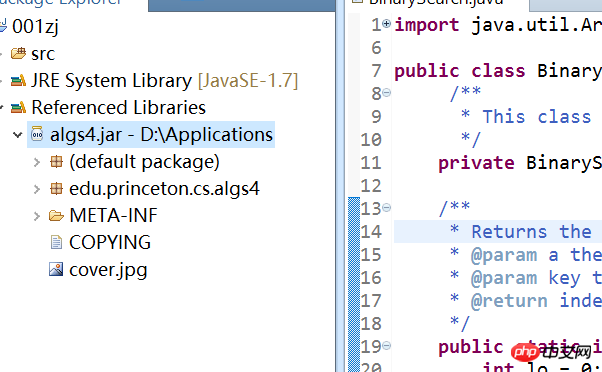This screenshot has height=372, width=602.
Task: Click the 001zj project icon
Action: (3, 26)
